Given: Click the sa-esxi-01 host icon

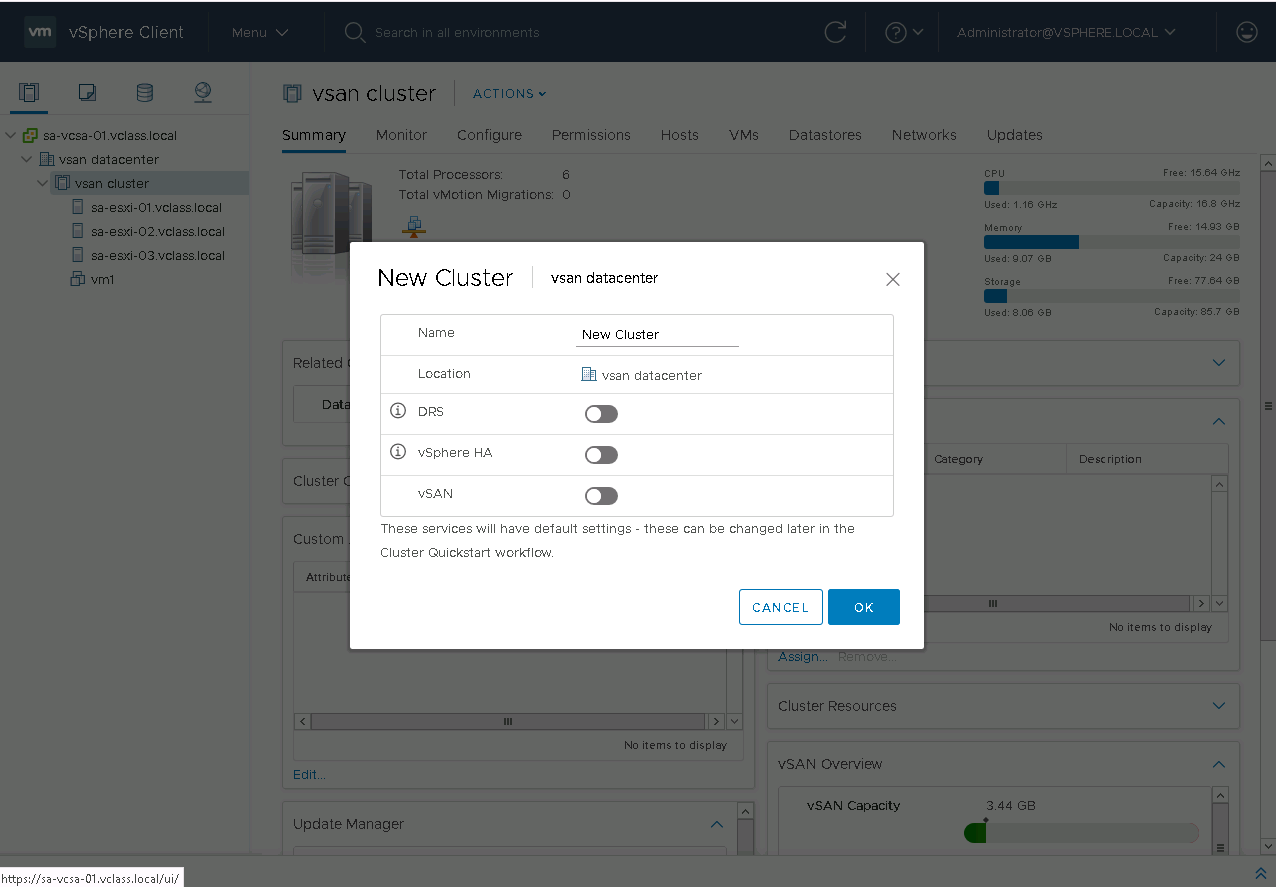Looking at the screenshot, I should [x=78, y=207].
